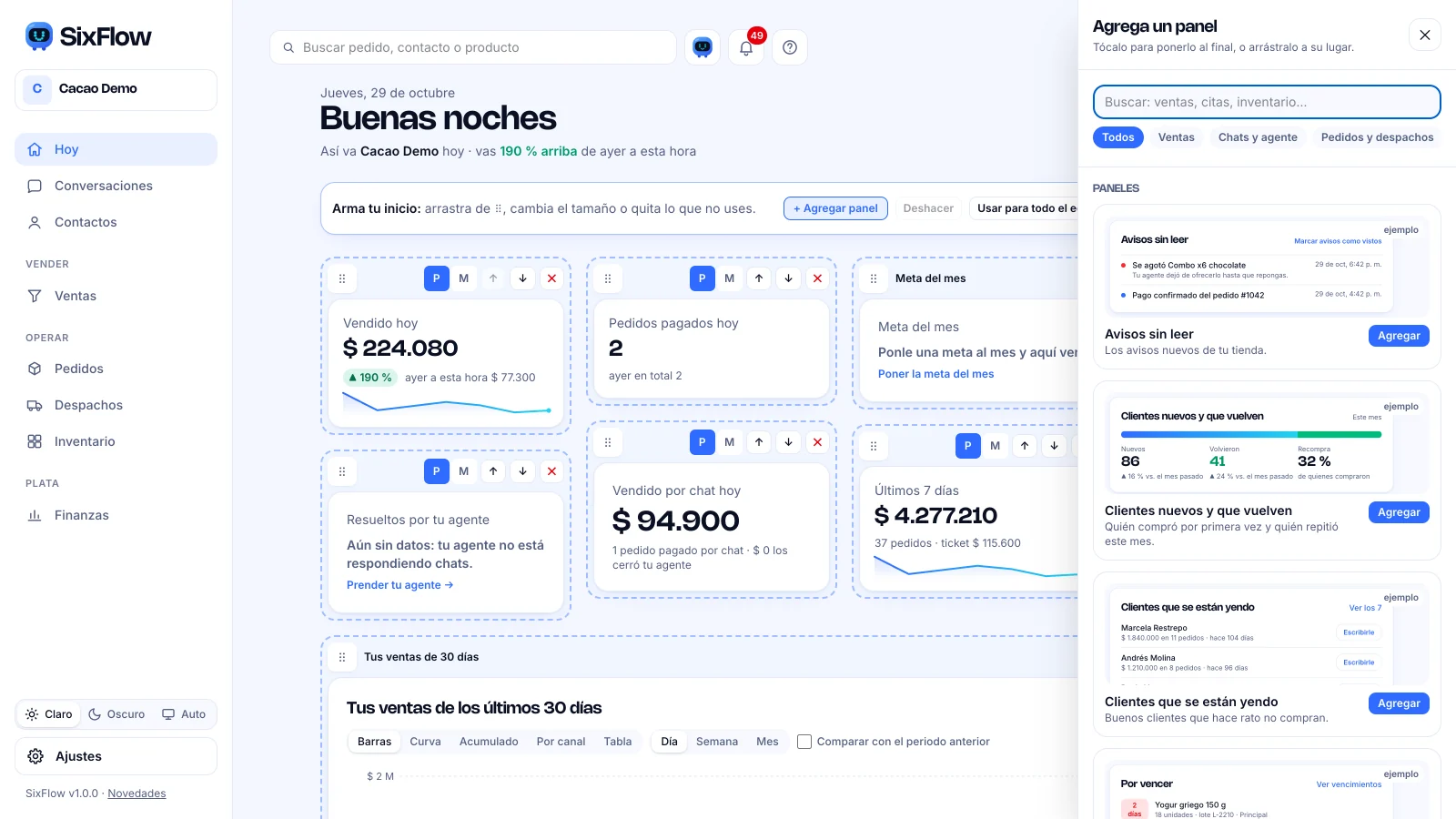Click Prender tu agente link
This screenshot has height=819, width=1456.
(x=399, y=585)
